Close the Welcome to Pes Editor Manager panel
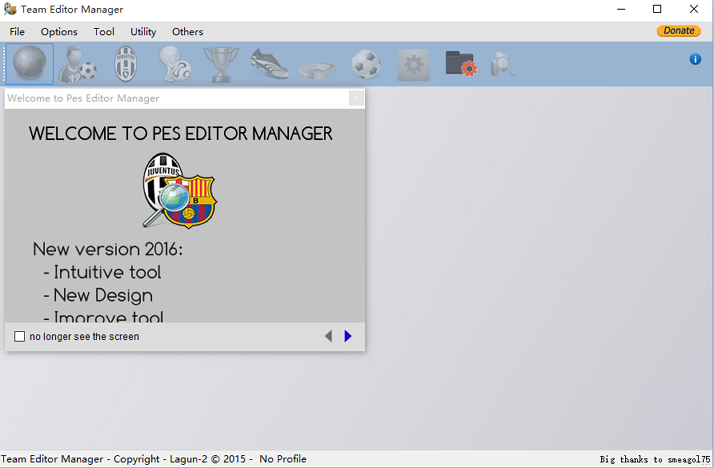The image size is (714, 468). click(356, 98)
